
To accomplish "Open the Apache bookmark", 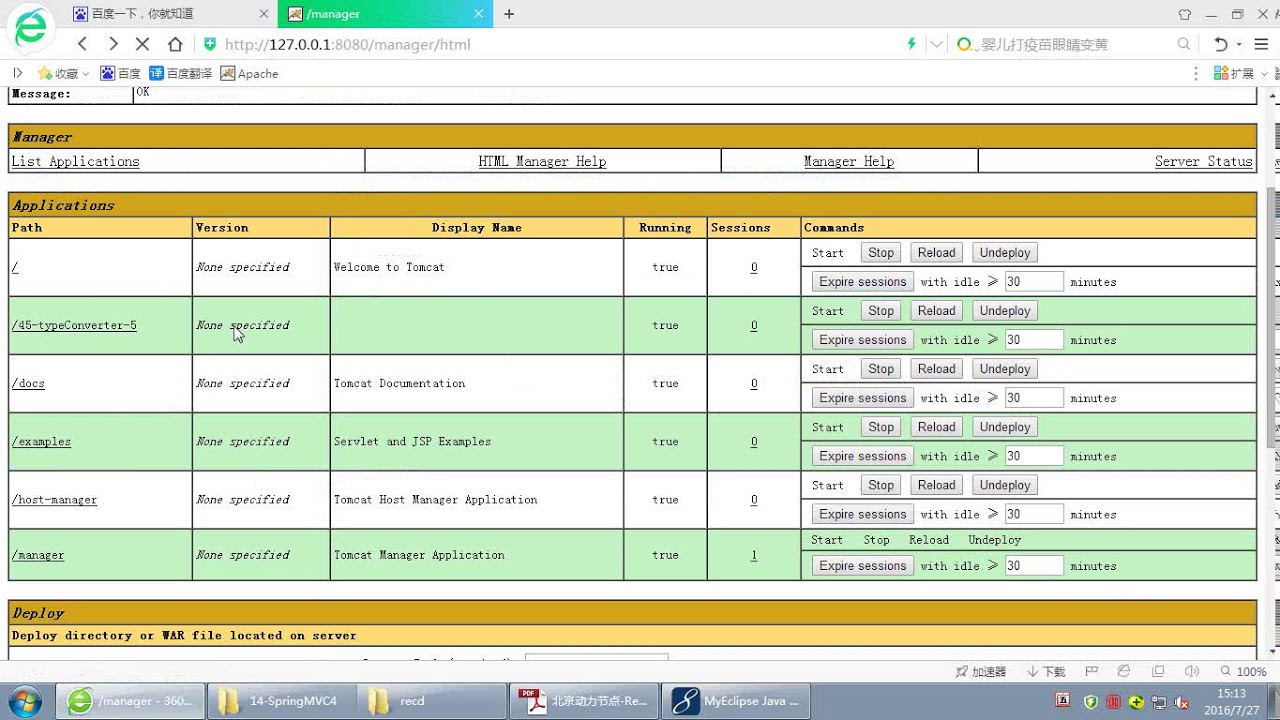I will coord(249,73).
